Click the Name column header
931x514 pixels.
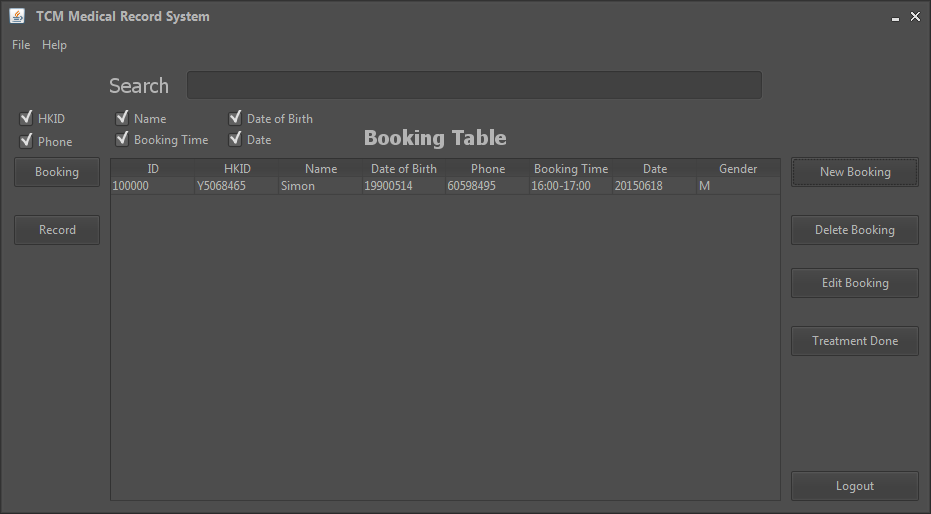[x=321, y=169]
